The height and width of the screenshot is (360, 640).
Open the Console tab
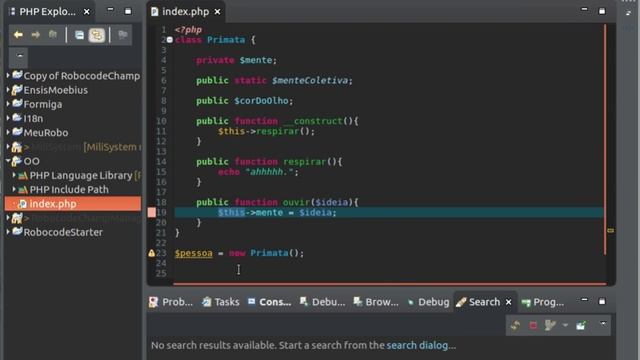[x=269, y=302]
